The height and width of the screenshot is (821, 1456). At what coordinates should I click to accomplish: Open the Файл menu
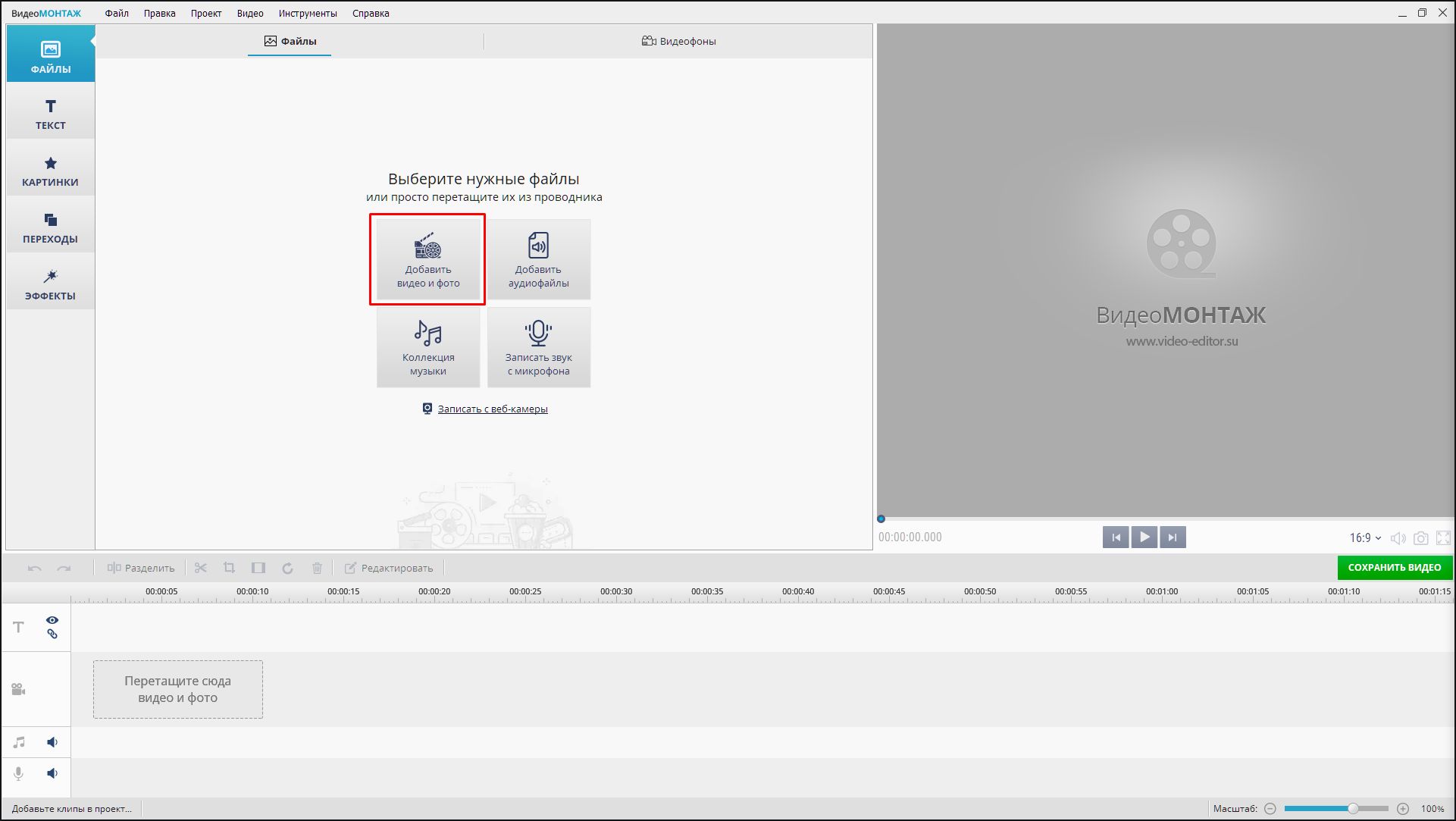coord(117,13)
